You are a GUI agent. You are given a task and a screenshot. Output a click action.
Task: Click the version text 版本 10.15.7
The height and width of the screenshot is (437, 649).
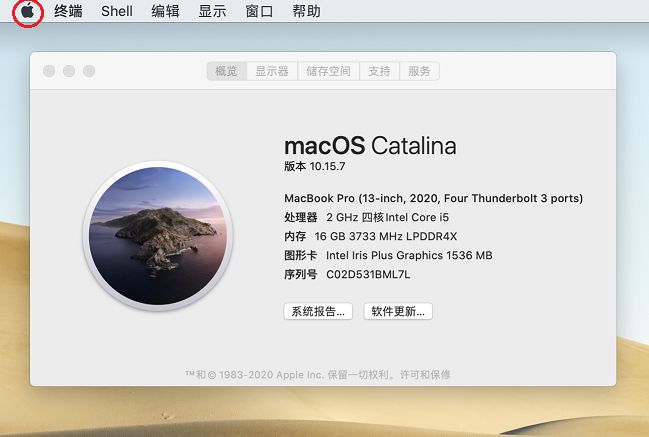[x=315, y=166]
